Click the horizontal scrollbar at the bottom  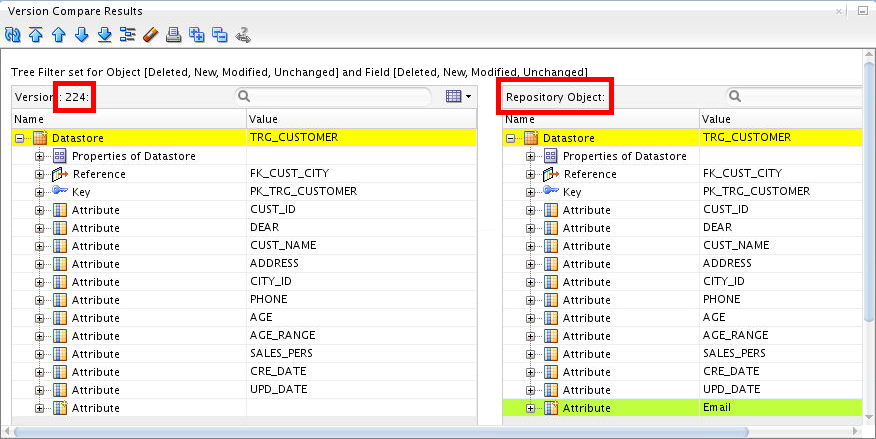[380, 432]
